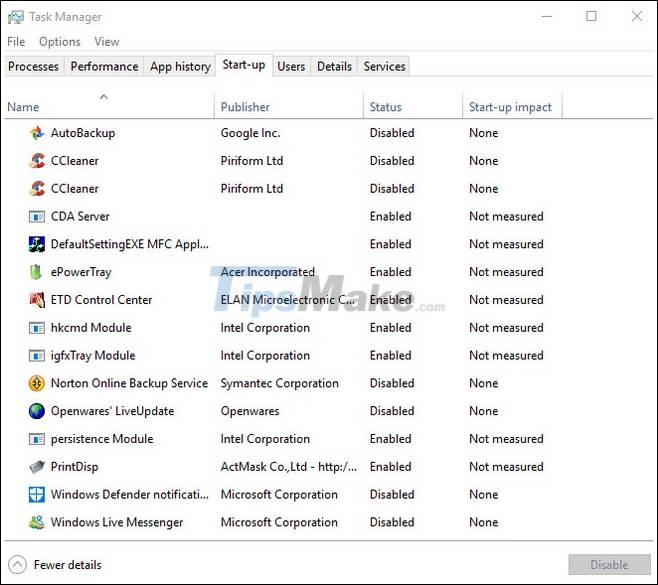
Task: Click Disabled status of Norton Online Backup
Action: [x=392, y=383]
